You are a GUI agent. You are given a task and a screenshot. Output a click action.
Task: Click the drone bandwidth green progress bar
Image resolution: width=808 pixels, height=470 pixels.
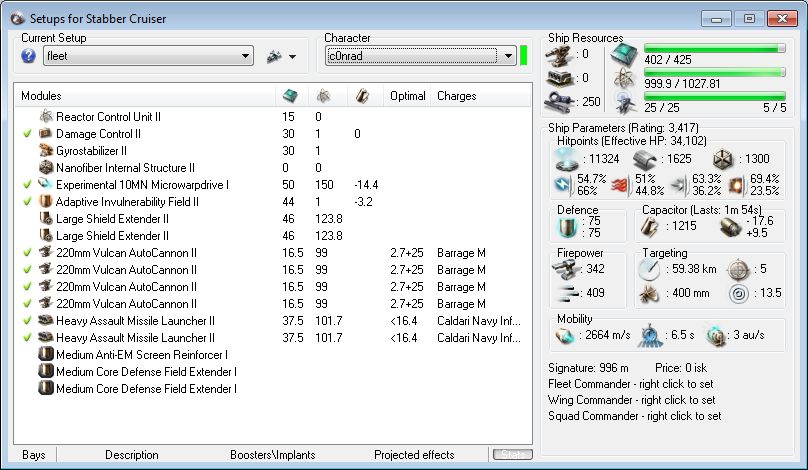coord(715,96)
